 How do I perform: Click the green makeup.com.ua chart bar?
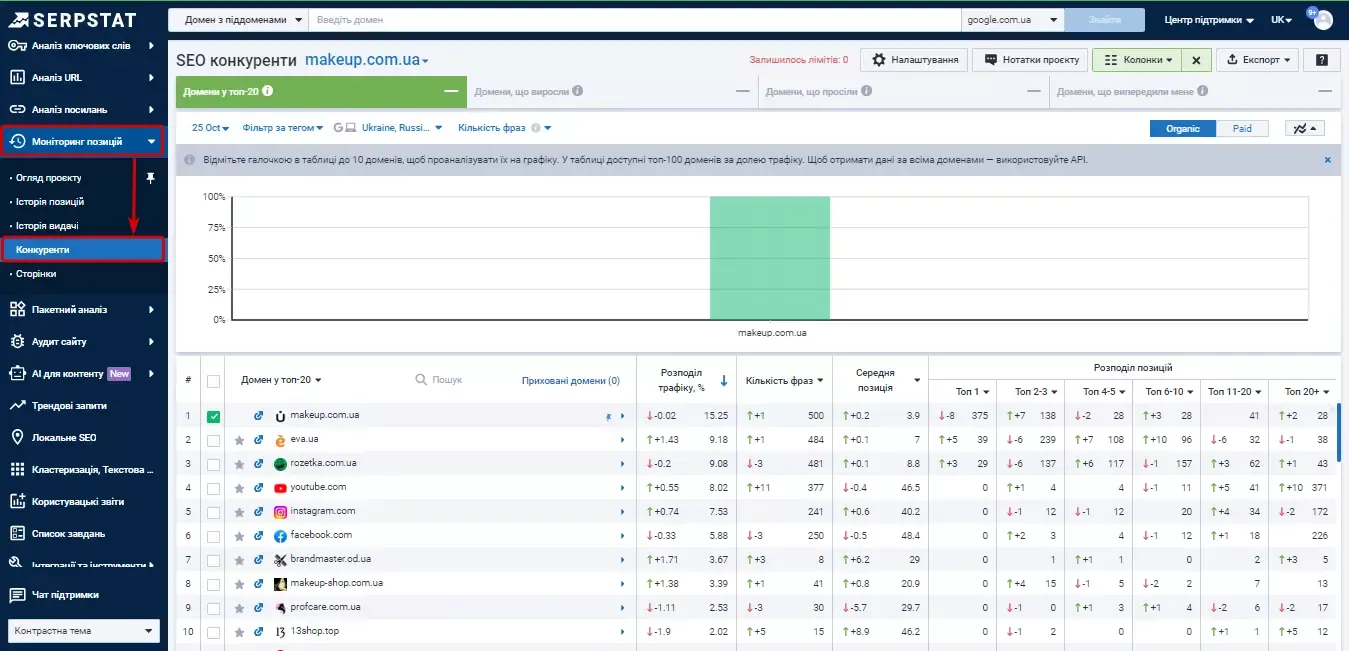tap(770, 258)
